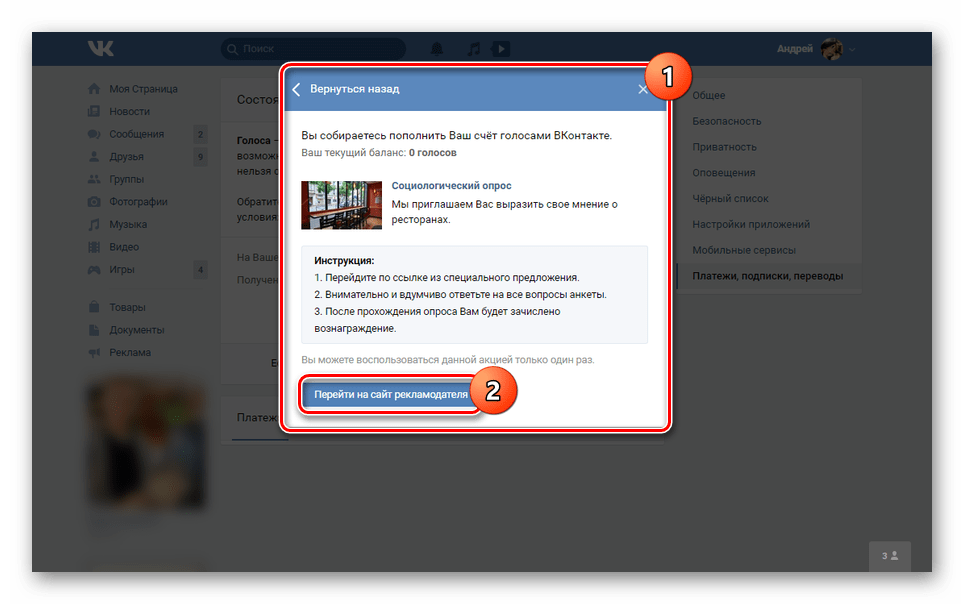The image size is (964, 604).
Task: Open Друзья from sidebar
Action: point(127,157)
